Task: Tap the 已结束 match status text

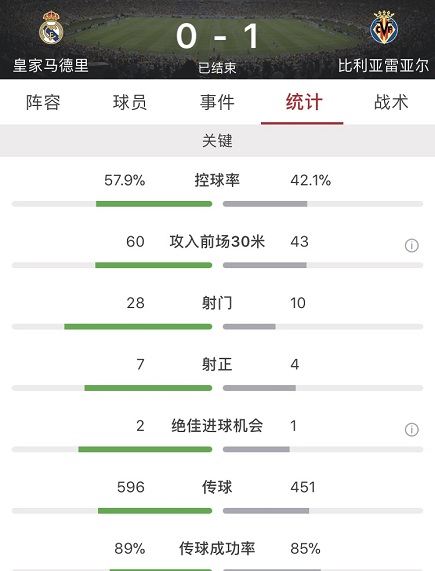Action: [217, 68]
